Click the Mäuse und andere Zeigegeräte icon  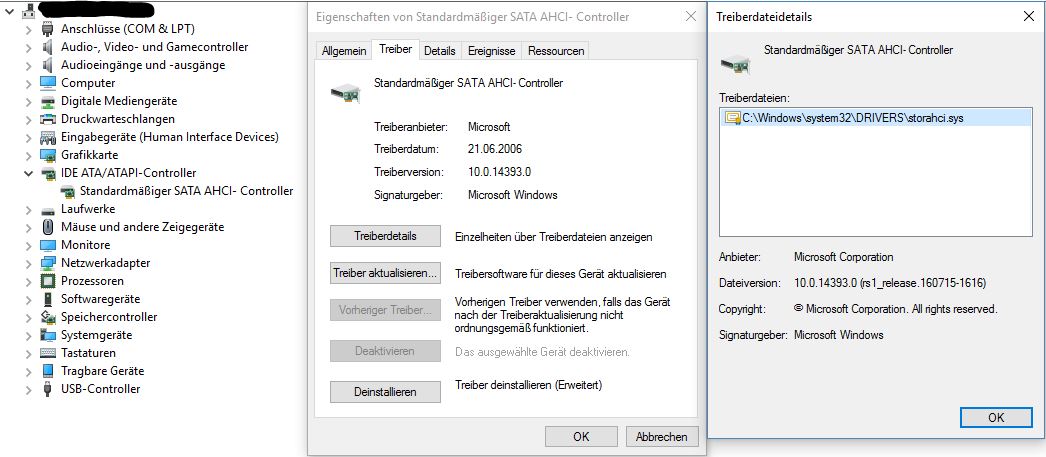point(47,227)
